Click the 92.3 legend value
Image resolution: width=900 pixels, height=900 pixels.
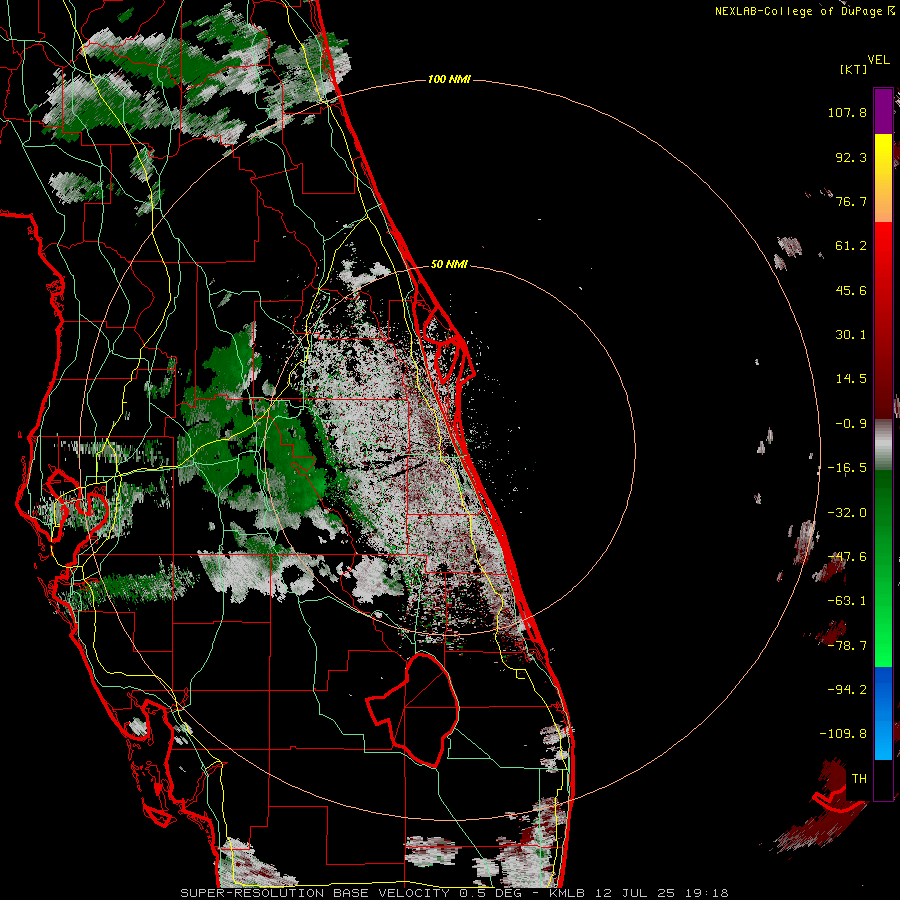click(851, 157)
